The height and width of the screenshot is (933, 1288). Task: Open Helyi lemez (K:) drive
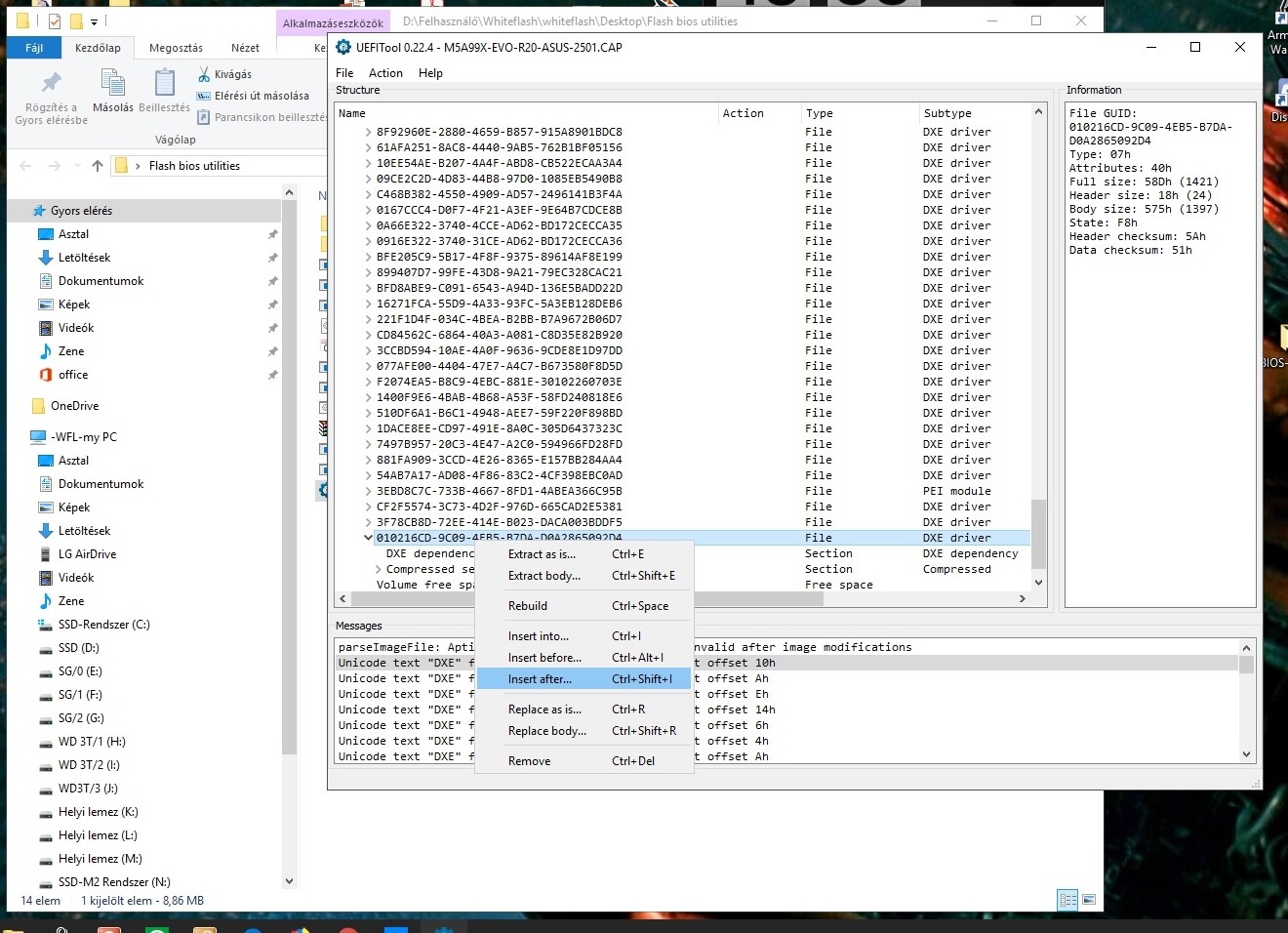tap(98, 812)
